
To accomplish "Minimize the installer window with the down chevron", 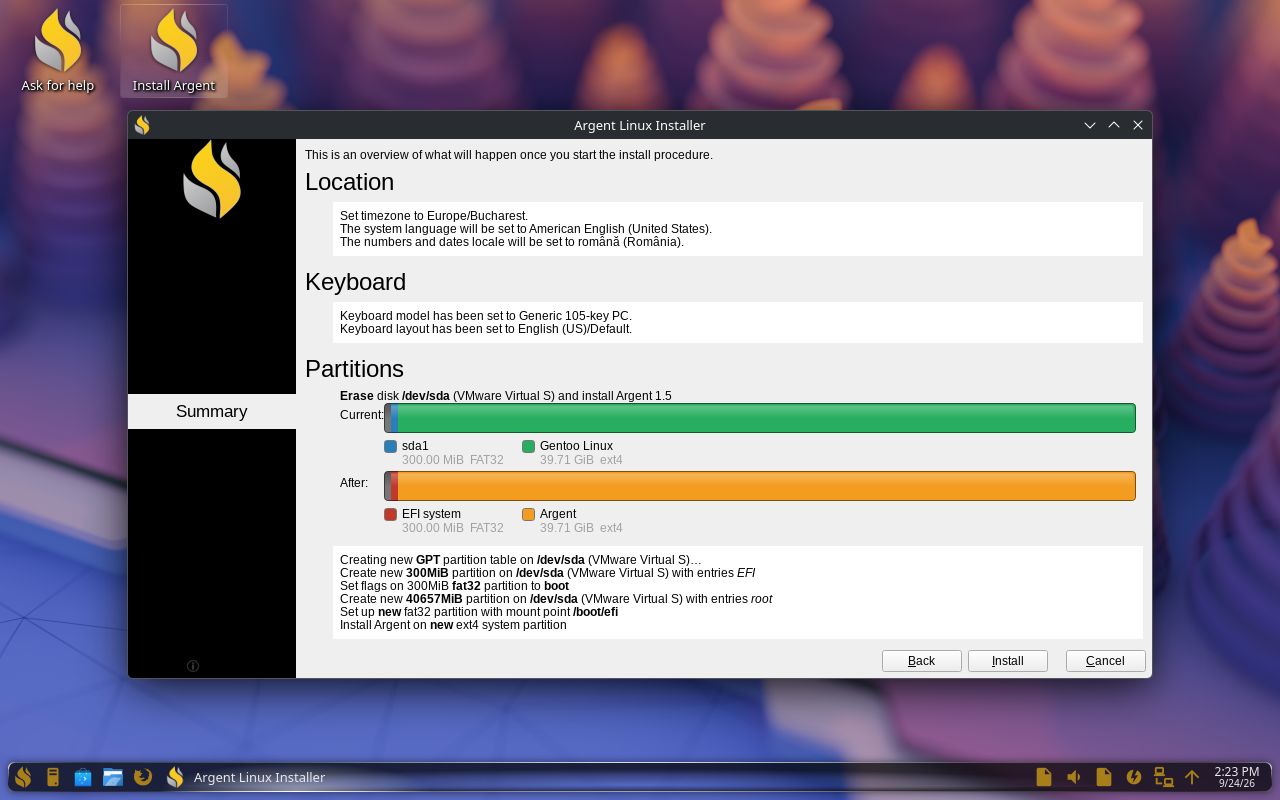I will tap(1090, 125).
